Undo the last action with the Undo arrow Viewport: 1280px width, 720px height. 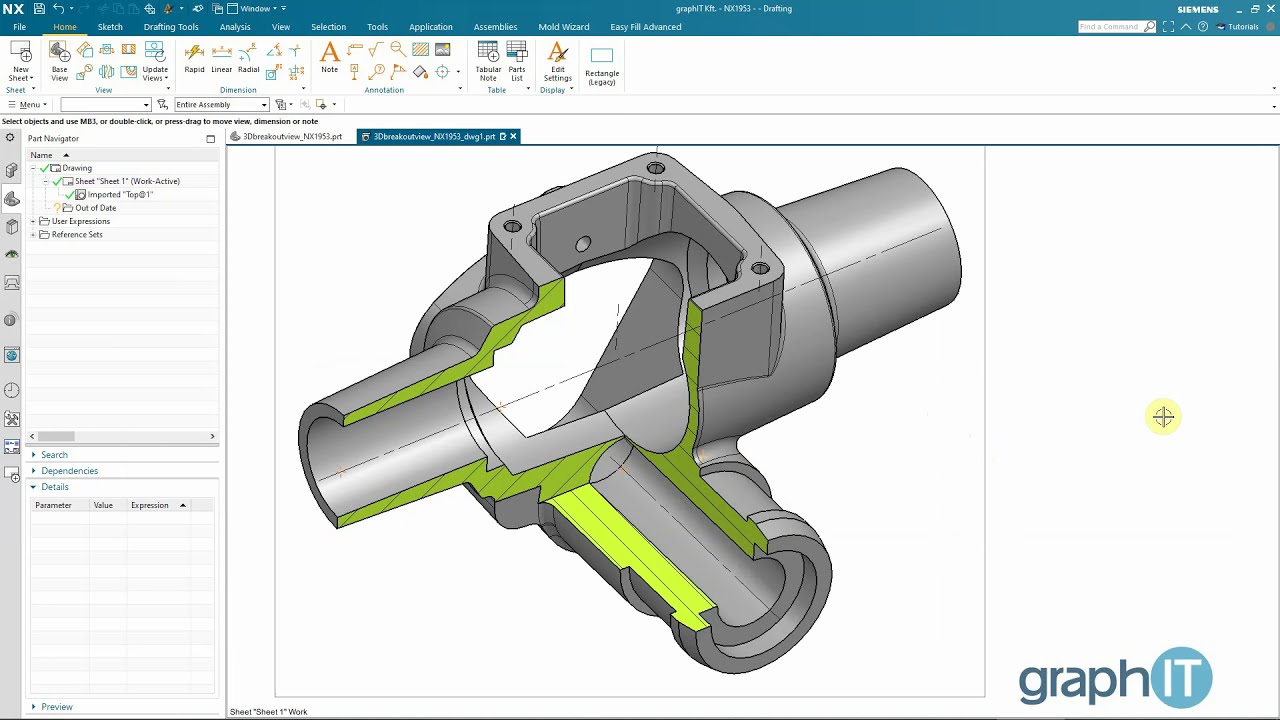pyautogui.click(x=59, y=9)
